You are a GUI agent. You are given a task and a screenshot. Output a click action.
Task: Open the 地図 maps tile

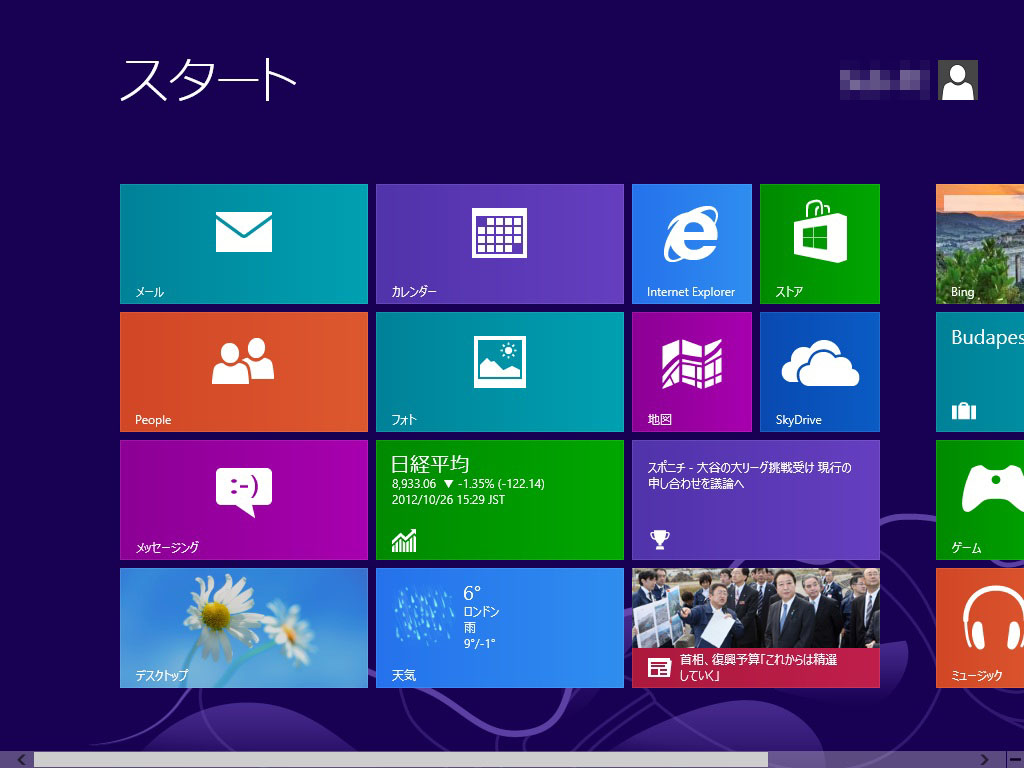click(x=692, y=372)
